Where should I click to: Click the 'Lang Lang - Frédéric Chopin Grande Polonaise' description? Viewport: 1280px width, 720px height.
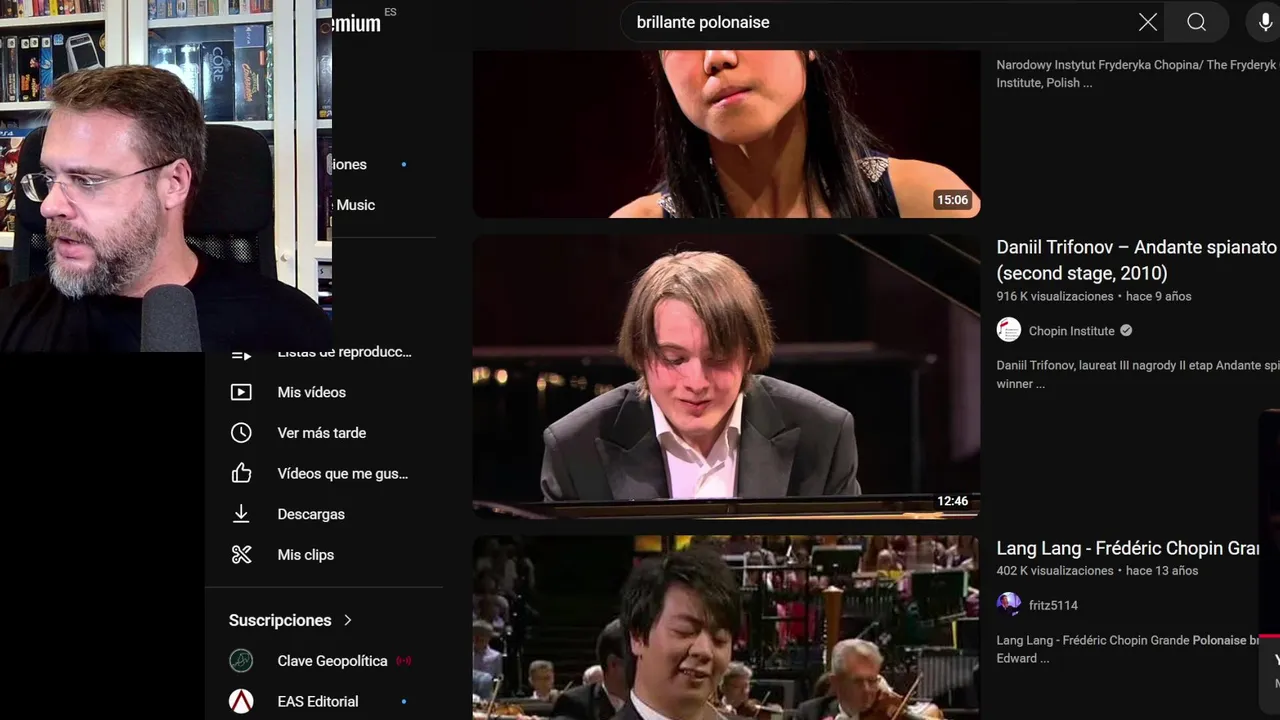pos(1128,649)
